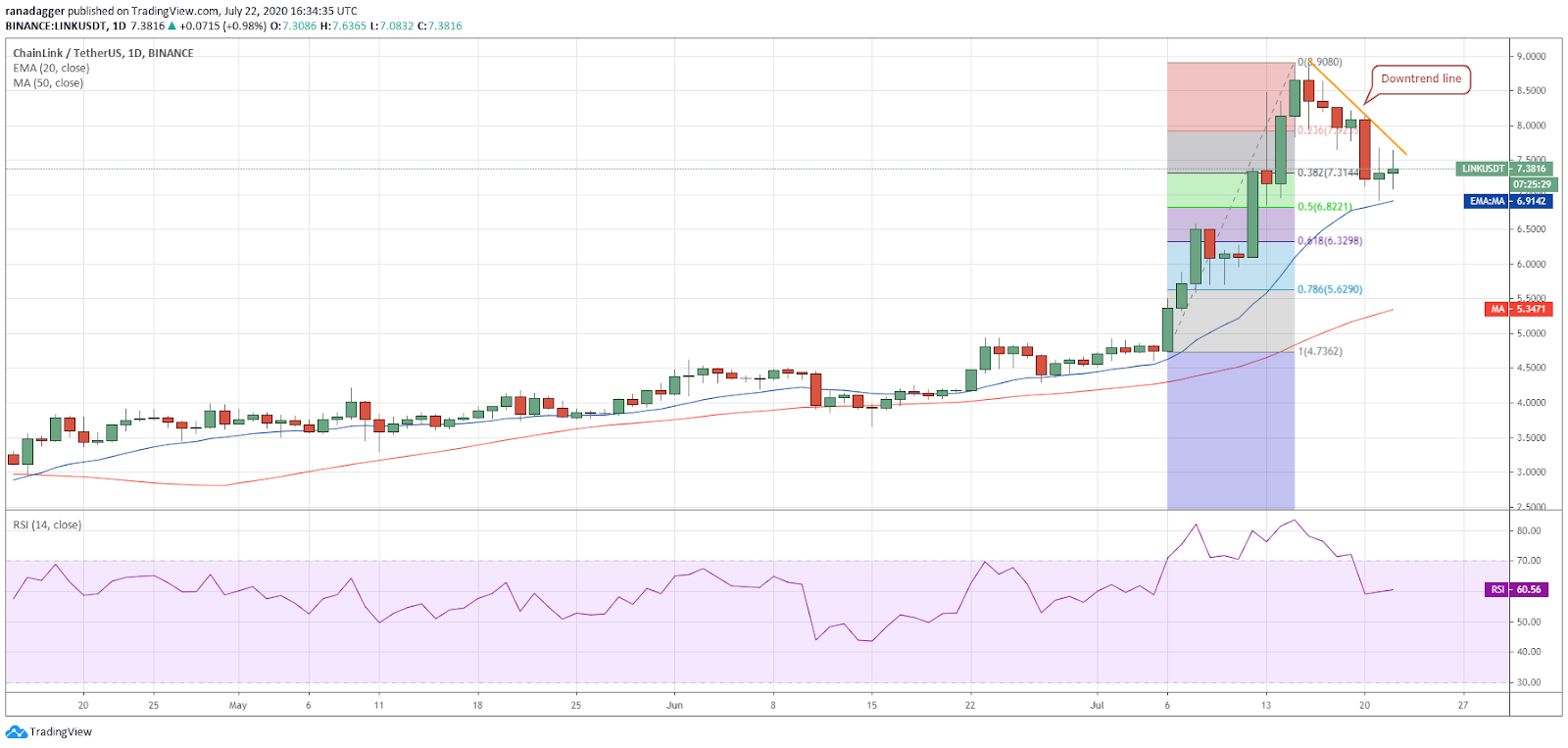The width and height of the screenshot is (1568, 748).
Task: Click 70.00 on the RSI scale
Action: click(x=1529, y=561)
